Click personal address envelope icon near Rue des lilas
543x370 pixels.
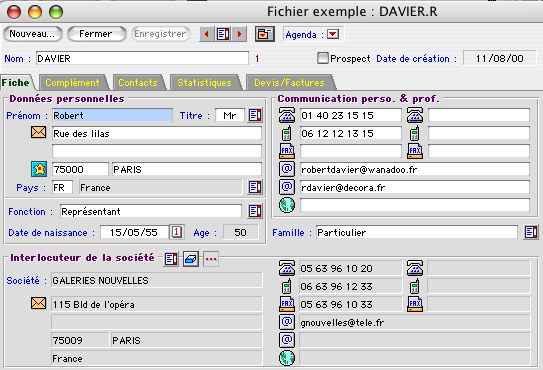coord(38,132)
